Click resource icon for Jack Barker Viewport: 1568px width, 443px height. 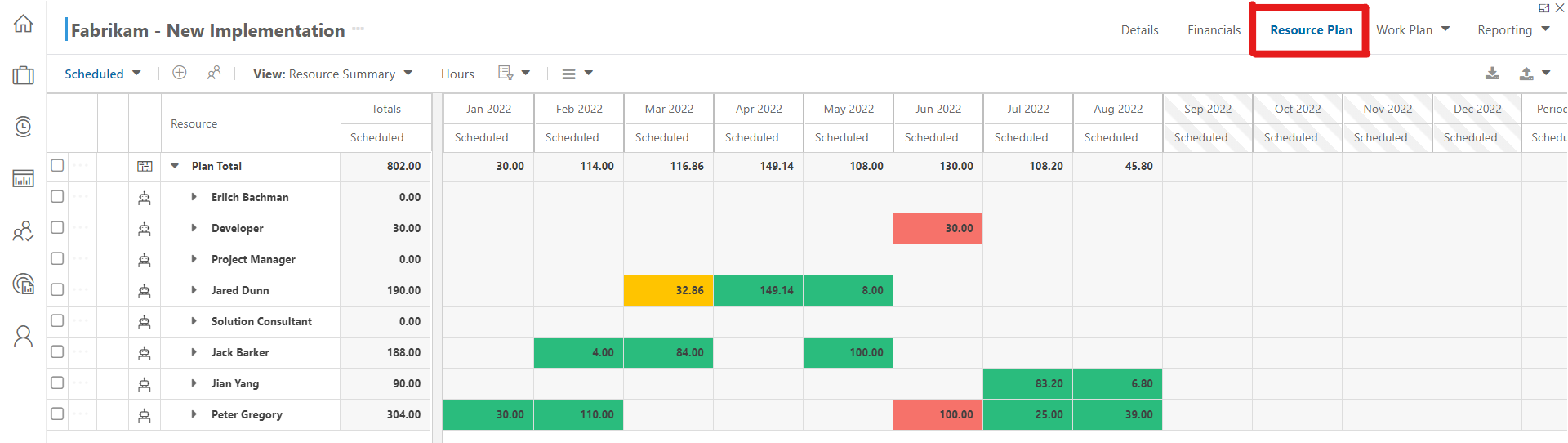click(x=145, y=352)
